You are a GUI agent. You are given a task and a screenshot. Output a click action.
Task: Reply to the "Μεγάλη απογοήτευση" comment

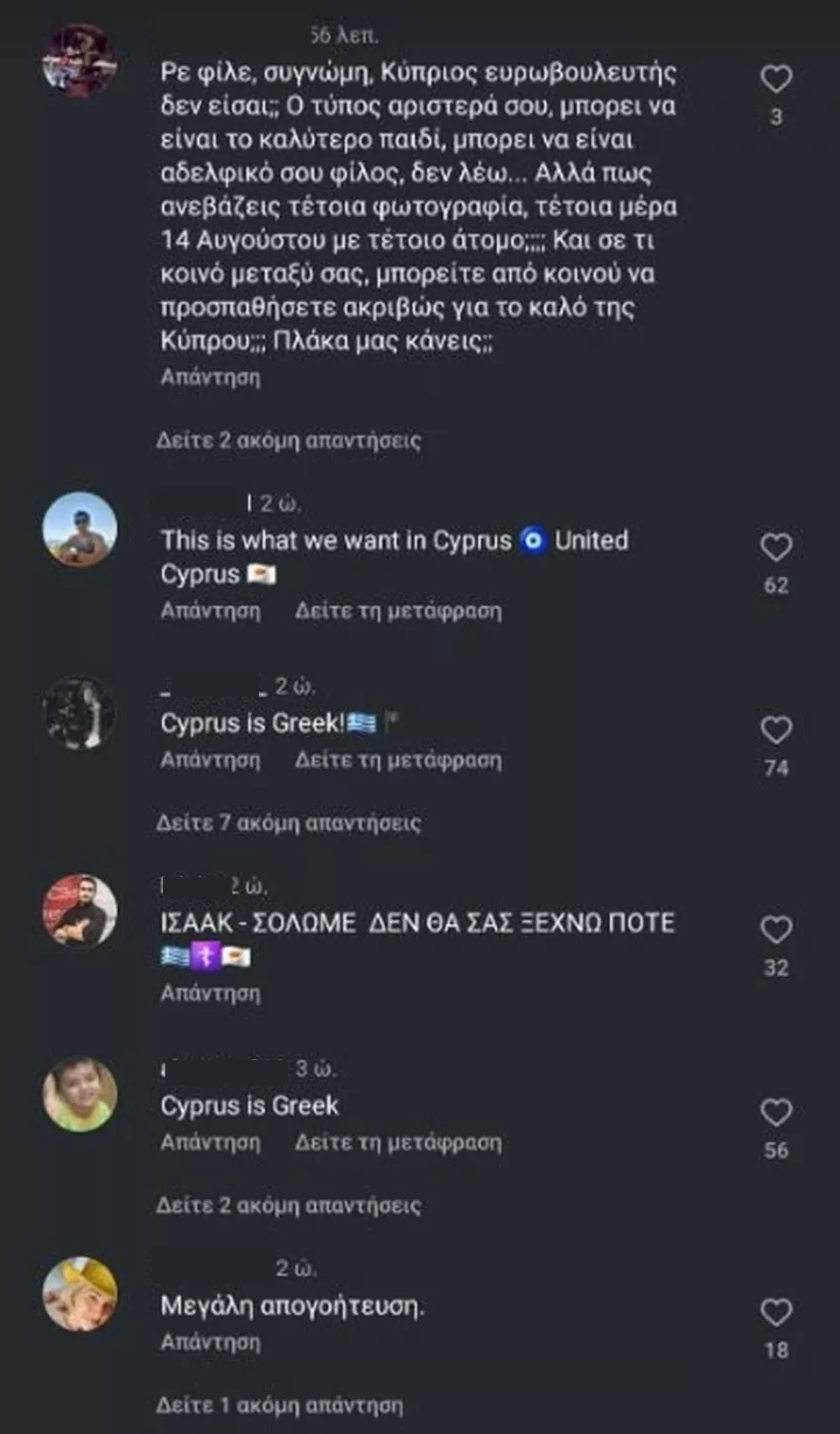210,1342
